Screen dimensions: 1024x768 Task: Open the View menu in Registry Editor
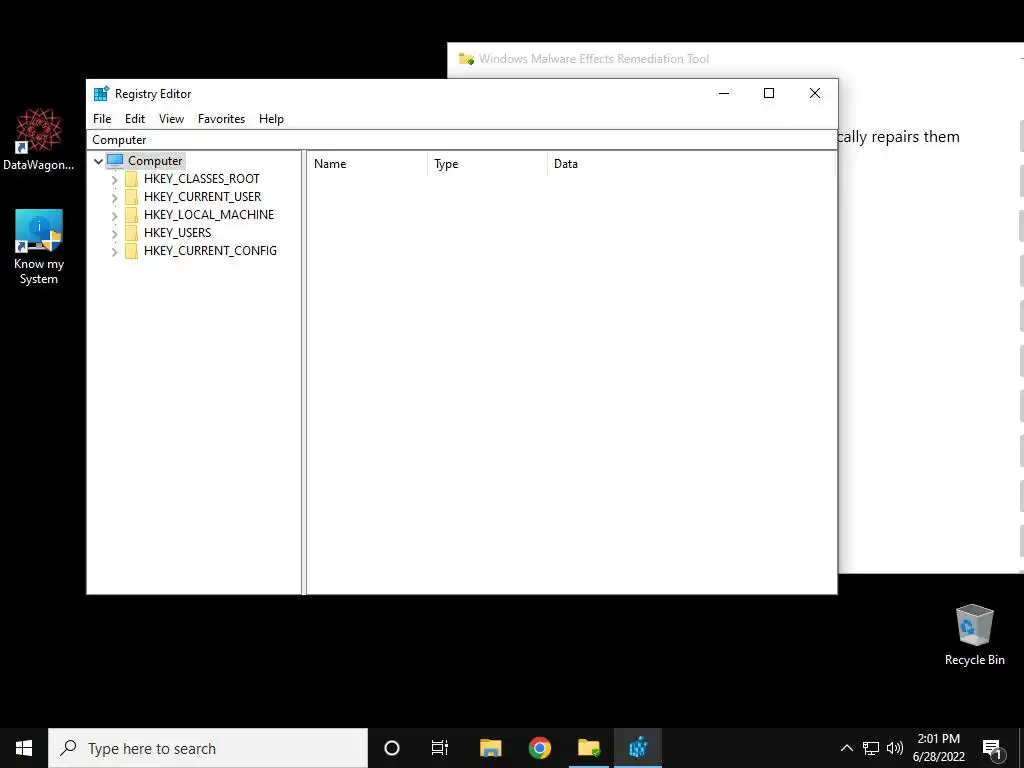171,119
